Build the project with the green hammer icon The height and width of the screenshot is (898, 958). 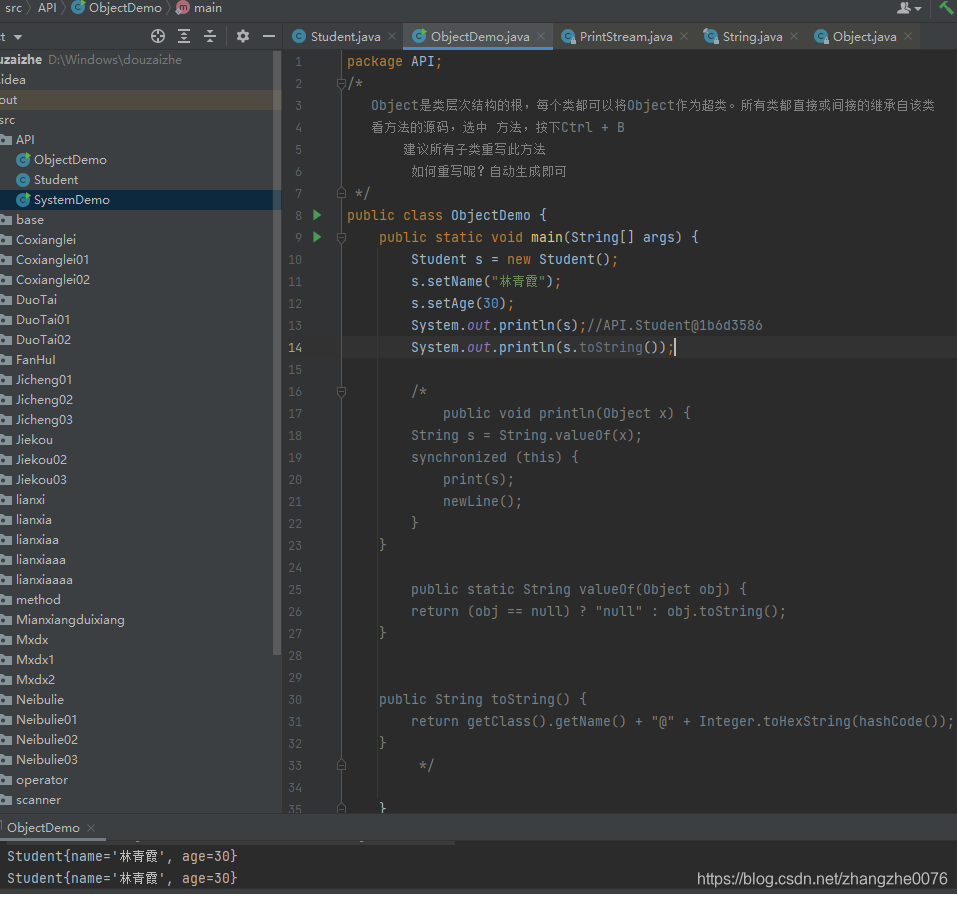click(x=945, y=8)
